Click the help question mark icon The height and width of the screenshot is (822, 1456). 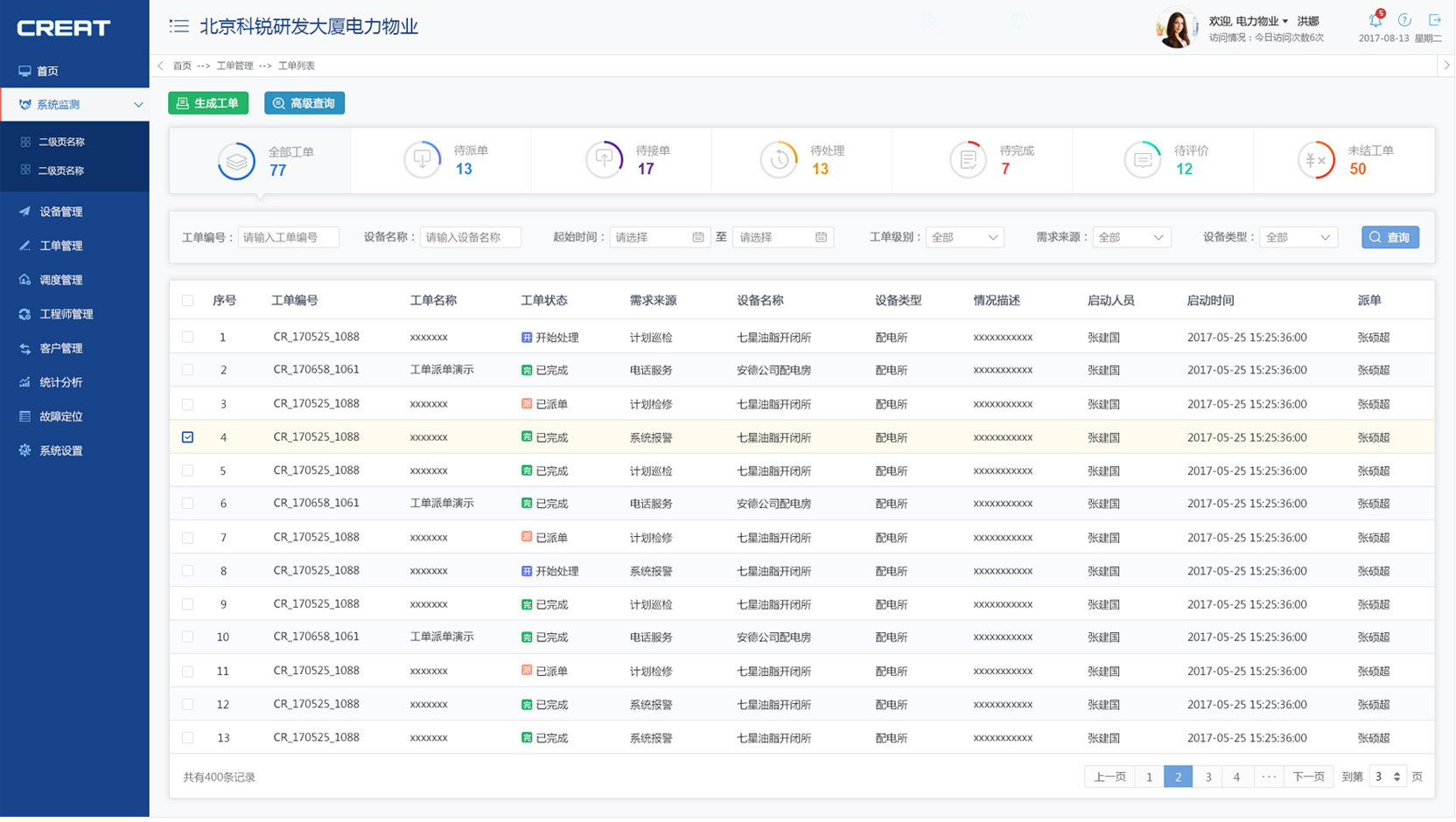click(x=1404, y=20)
